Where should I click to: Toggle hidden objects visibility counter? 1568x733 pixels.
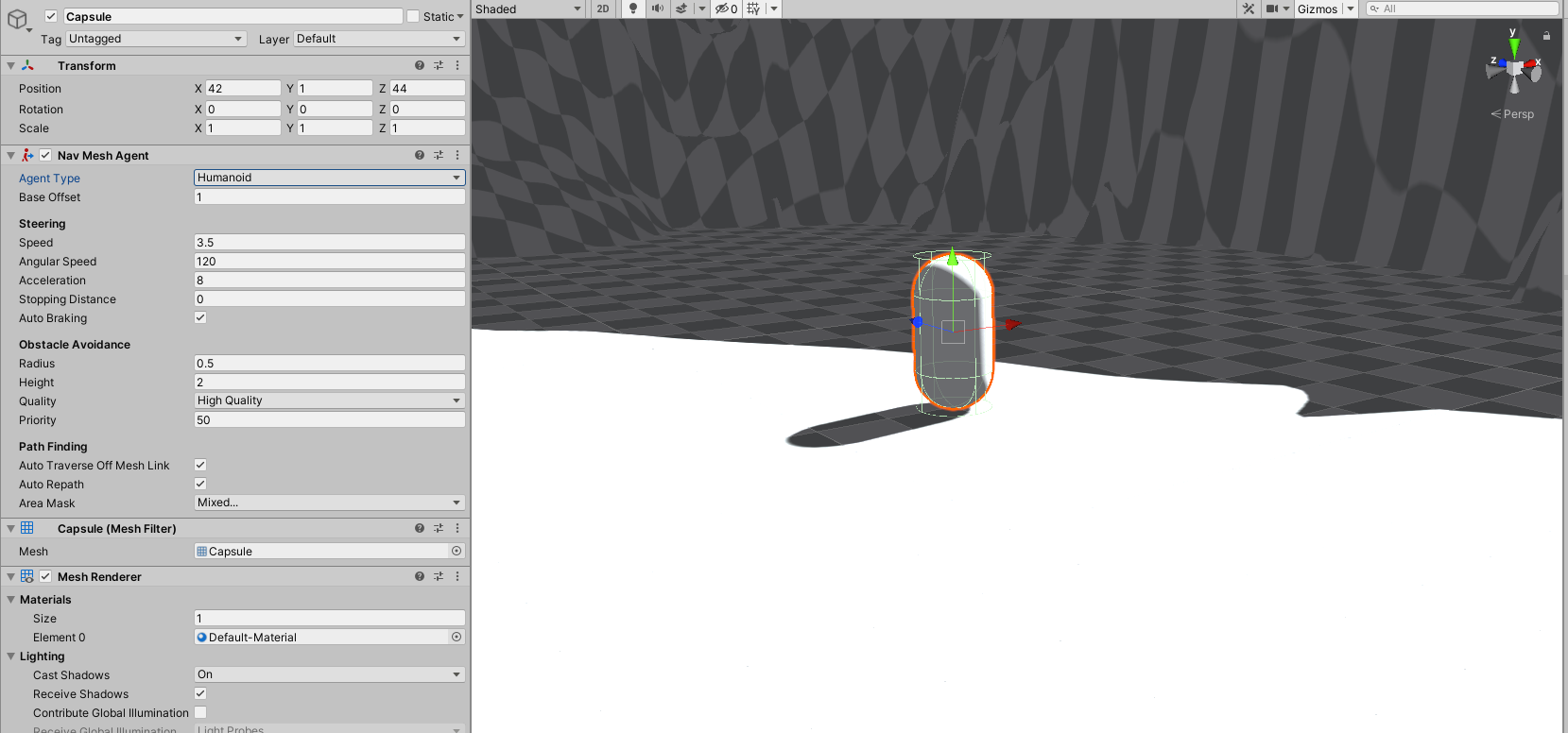[x=726, y=9]
